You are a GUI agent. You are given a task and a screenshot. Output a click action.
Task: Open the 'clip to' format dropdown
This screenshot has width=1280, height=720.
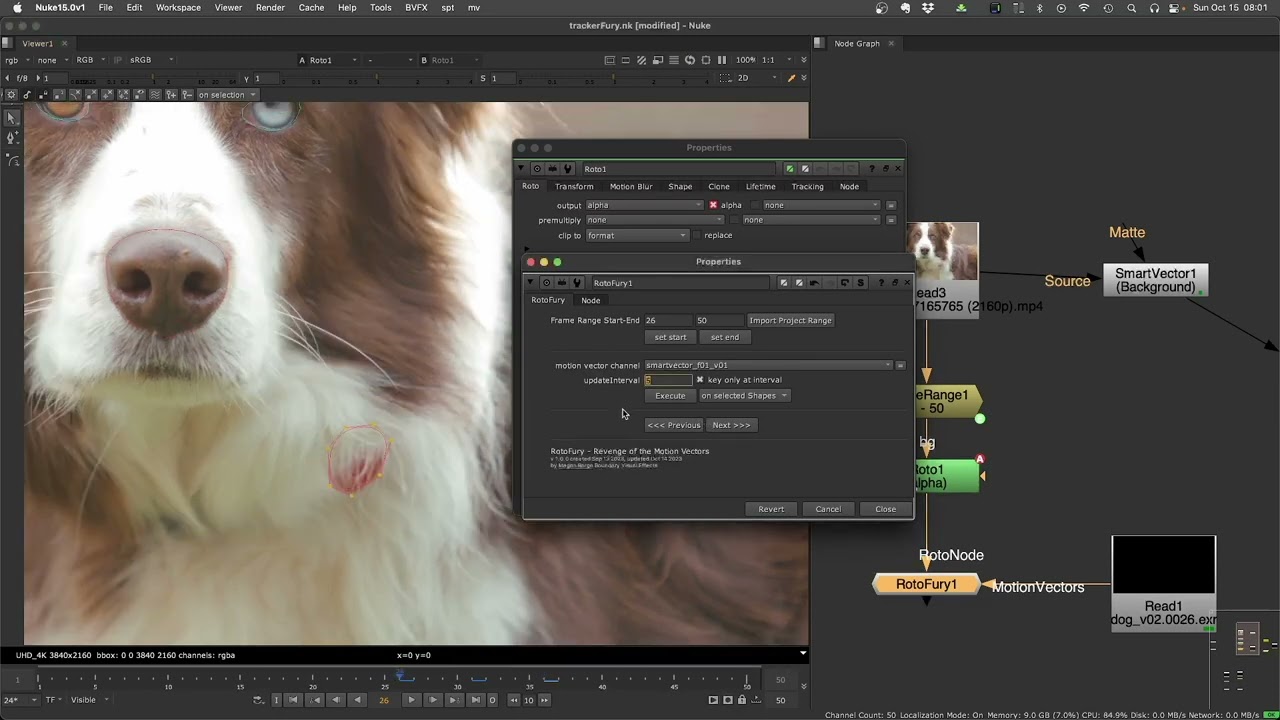(637, 235)
